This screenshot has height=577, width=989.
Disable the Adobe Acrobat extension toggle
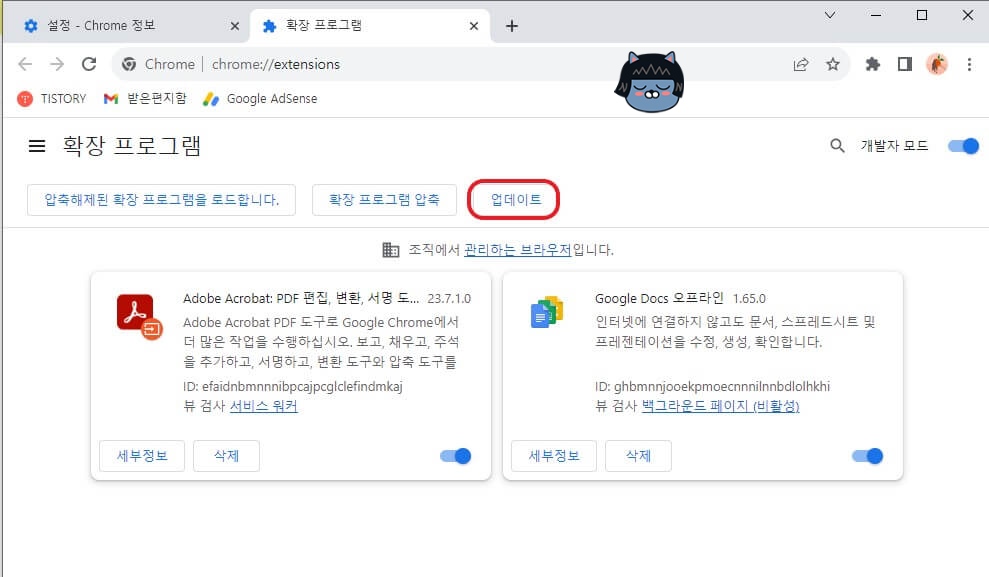(x=456, y=455)
